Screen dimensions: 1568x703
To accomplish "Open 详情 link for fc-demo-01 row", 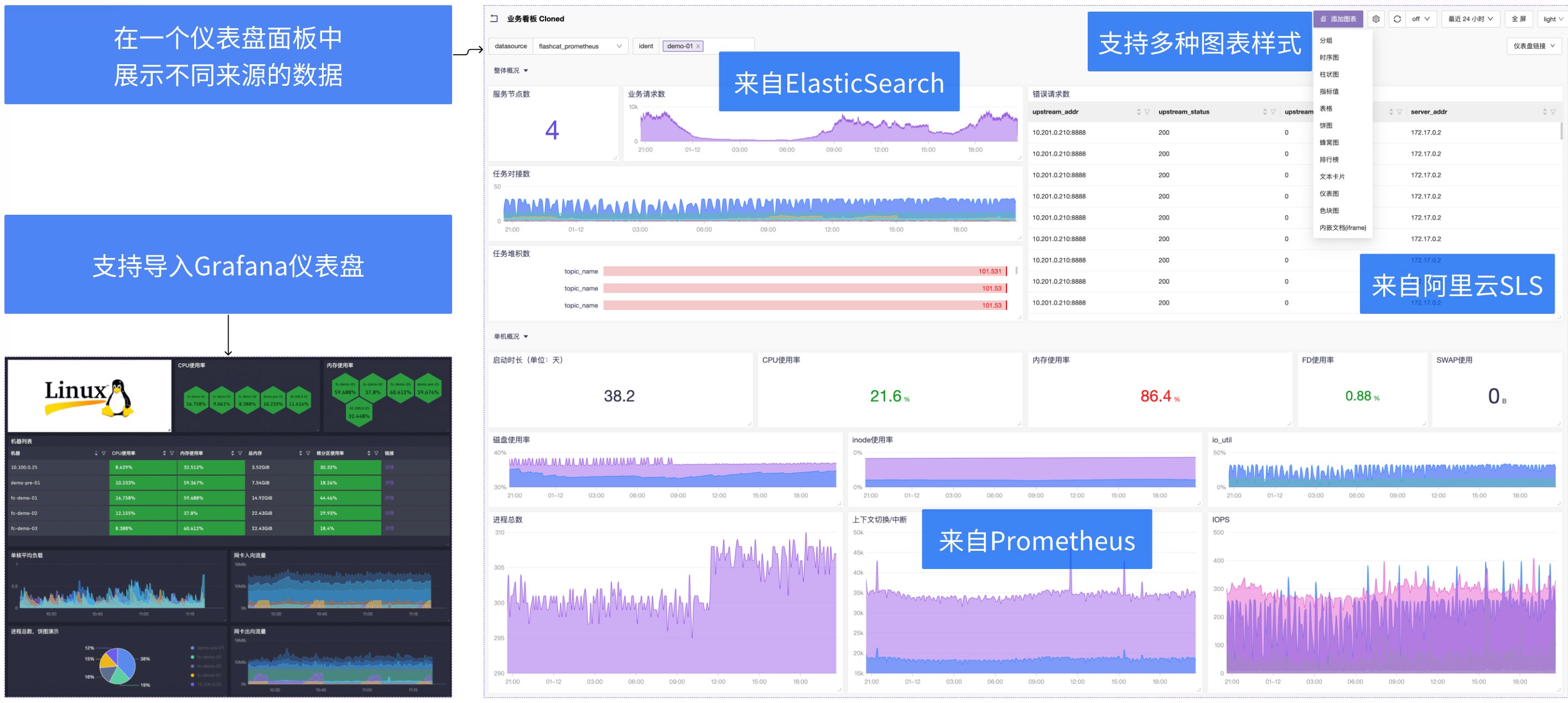I will (x=390, y=498).
